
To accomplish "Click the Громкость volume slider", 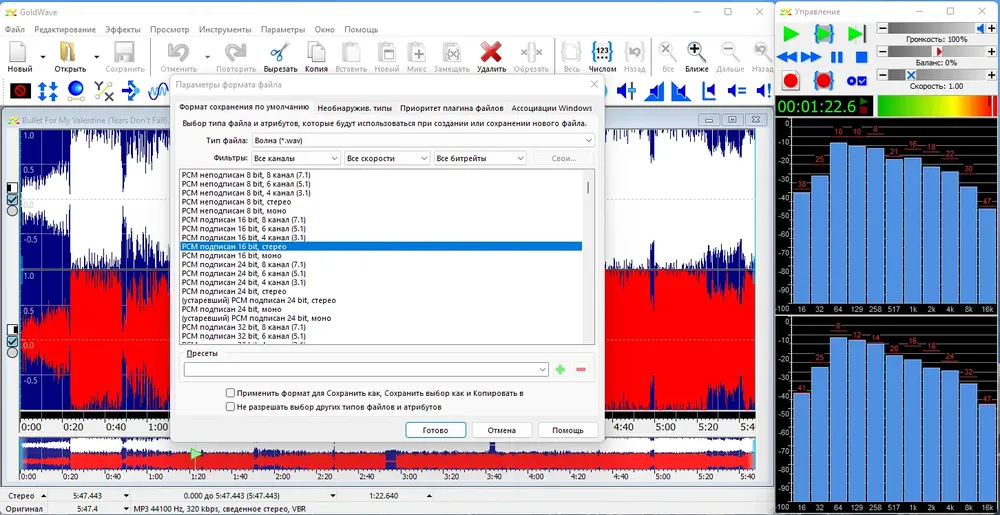I will tap(932, 28).
